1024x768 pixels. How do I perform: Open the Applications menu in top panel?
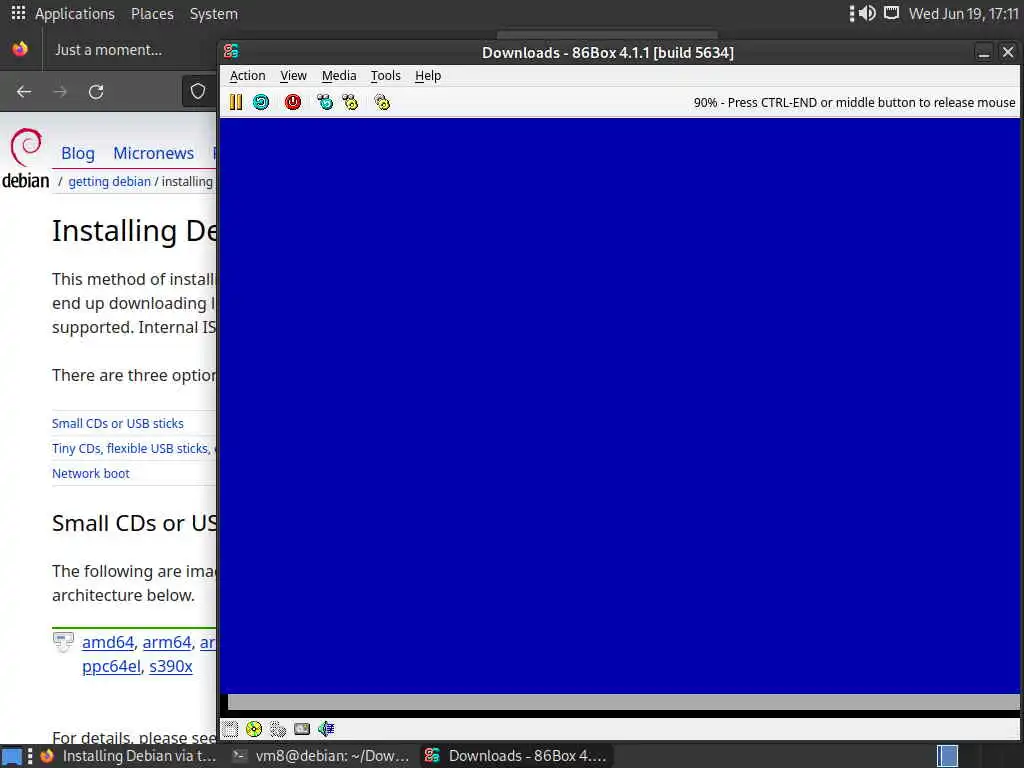[74, 14]
